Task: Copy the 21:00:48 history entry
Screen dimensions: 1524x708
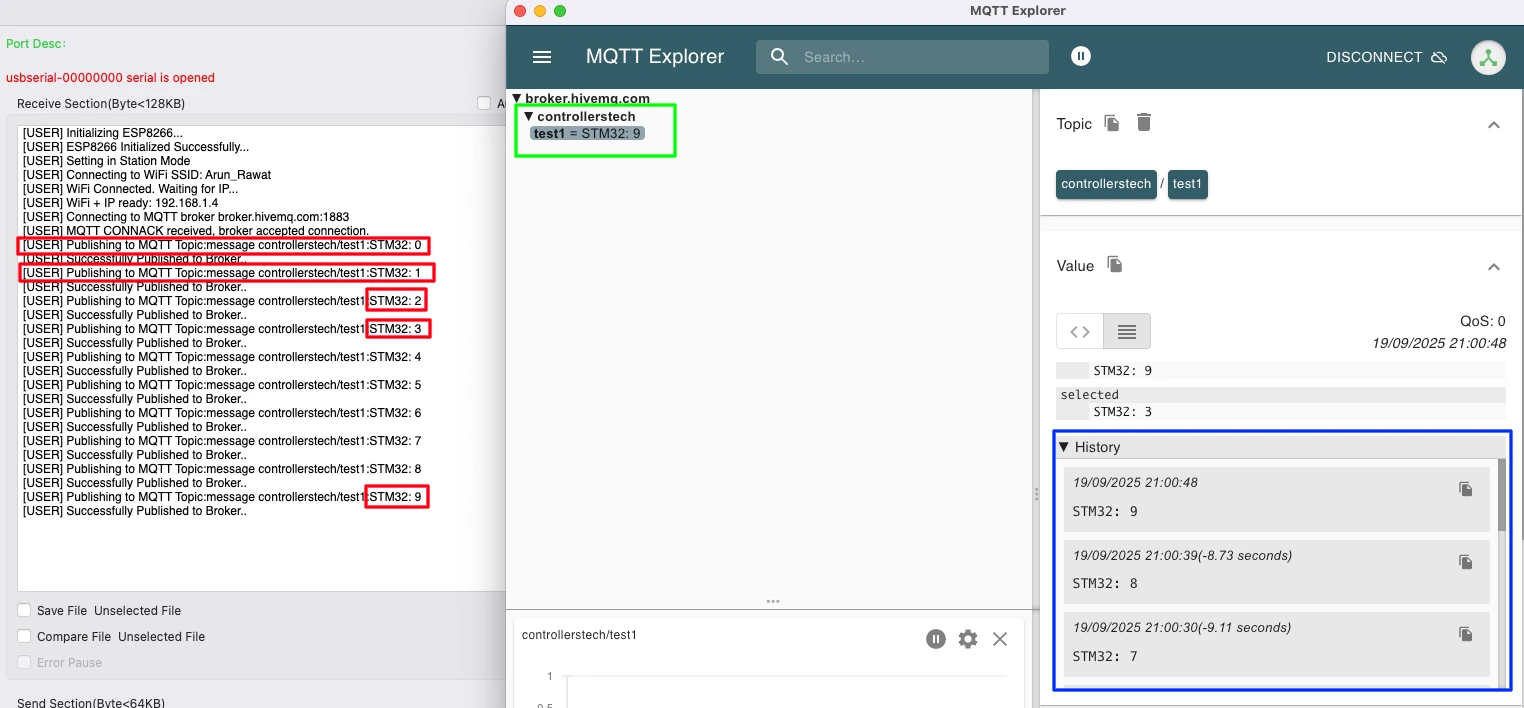Action: tap(1466, 489)
